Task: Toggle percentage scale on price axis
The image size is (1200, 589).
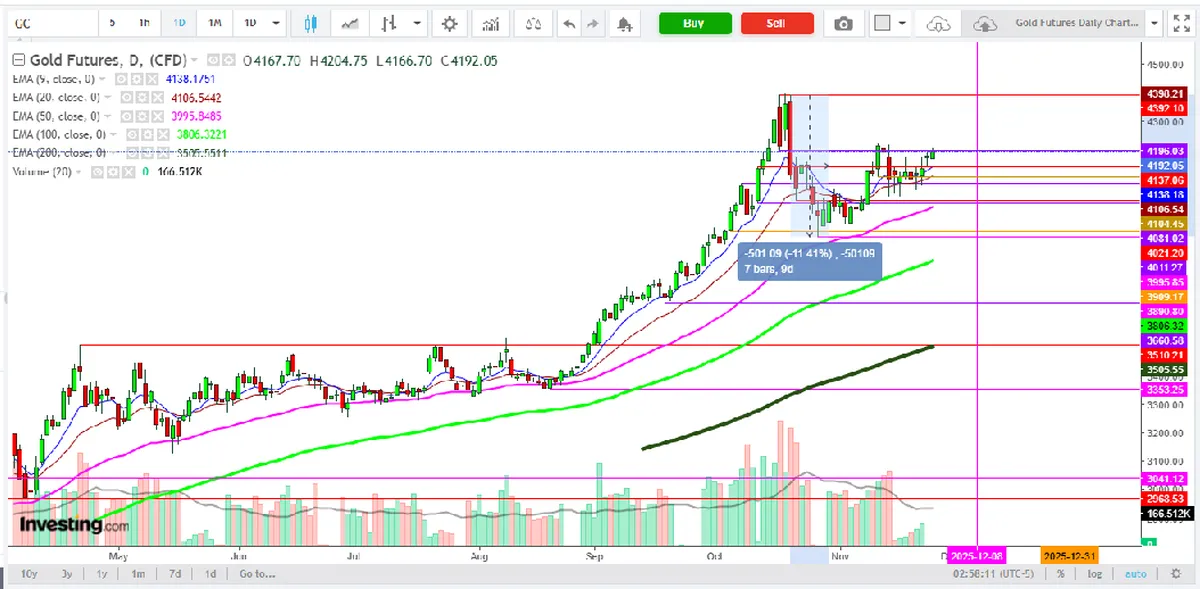Action: coord(1060,574)
